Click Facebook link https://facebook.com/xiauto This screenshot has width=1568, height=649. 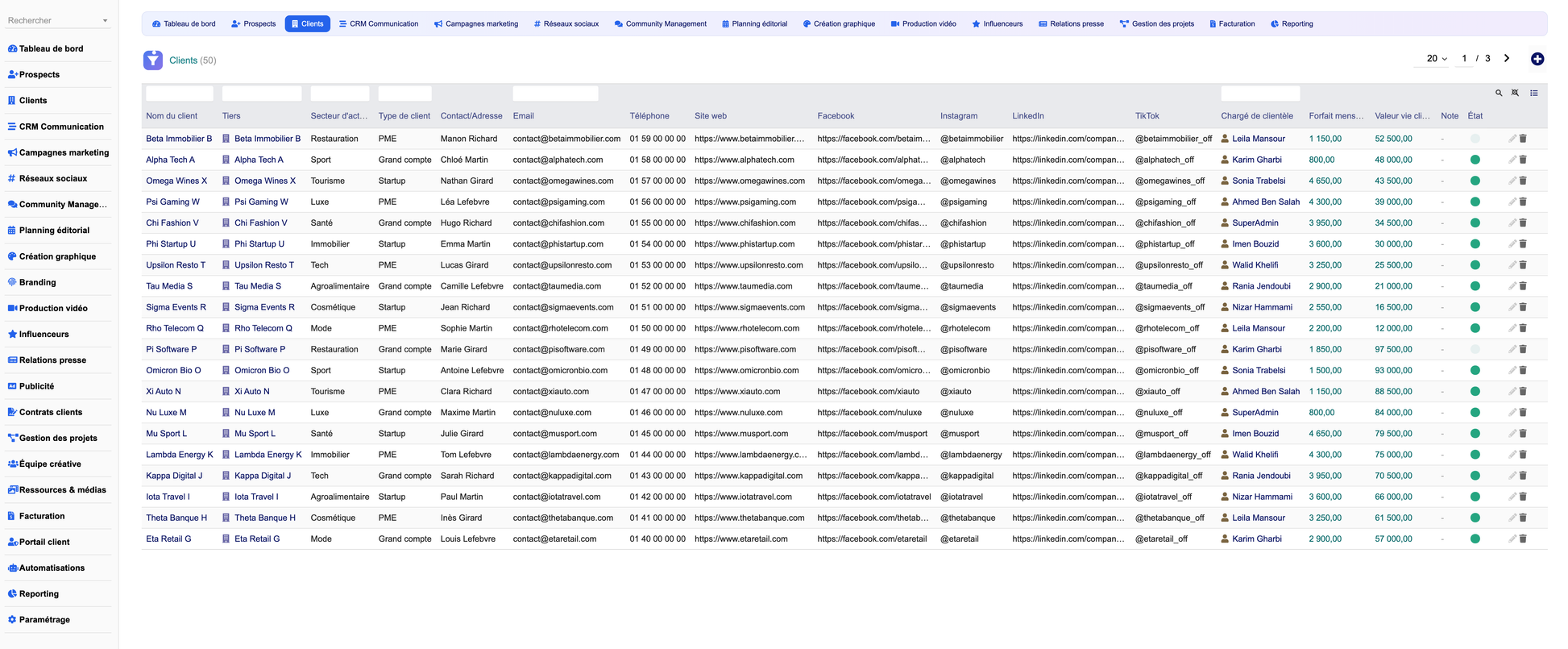(868, 391)
